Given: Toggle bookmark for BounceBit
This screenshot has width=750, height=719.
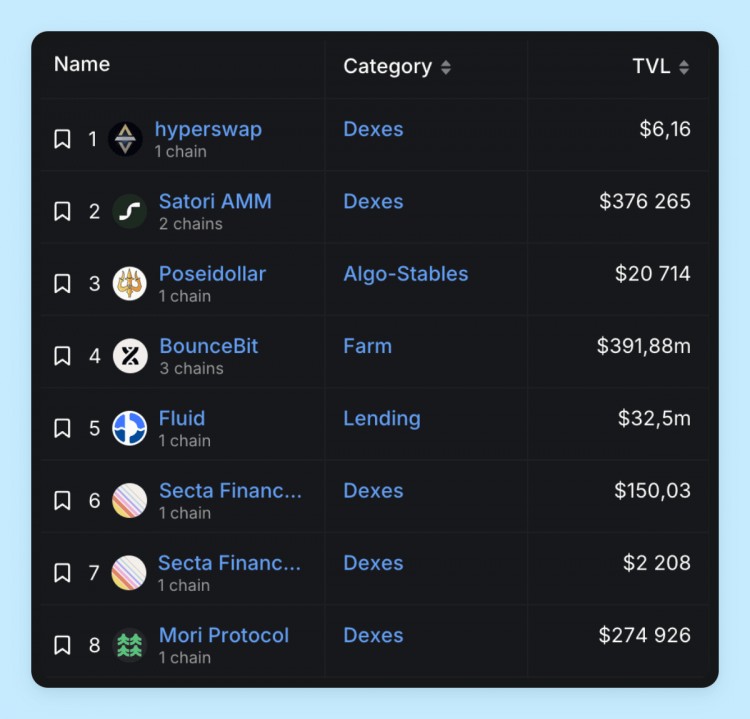Looking at the screenshot, I should (x=62, y=356).
